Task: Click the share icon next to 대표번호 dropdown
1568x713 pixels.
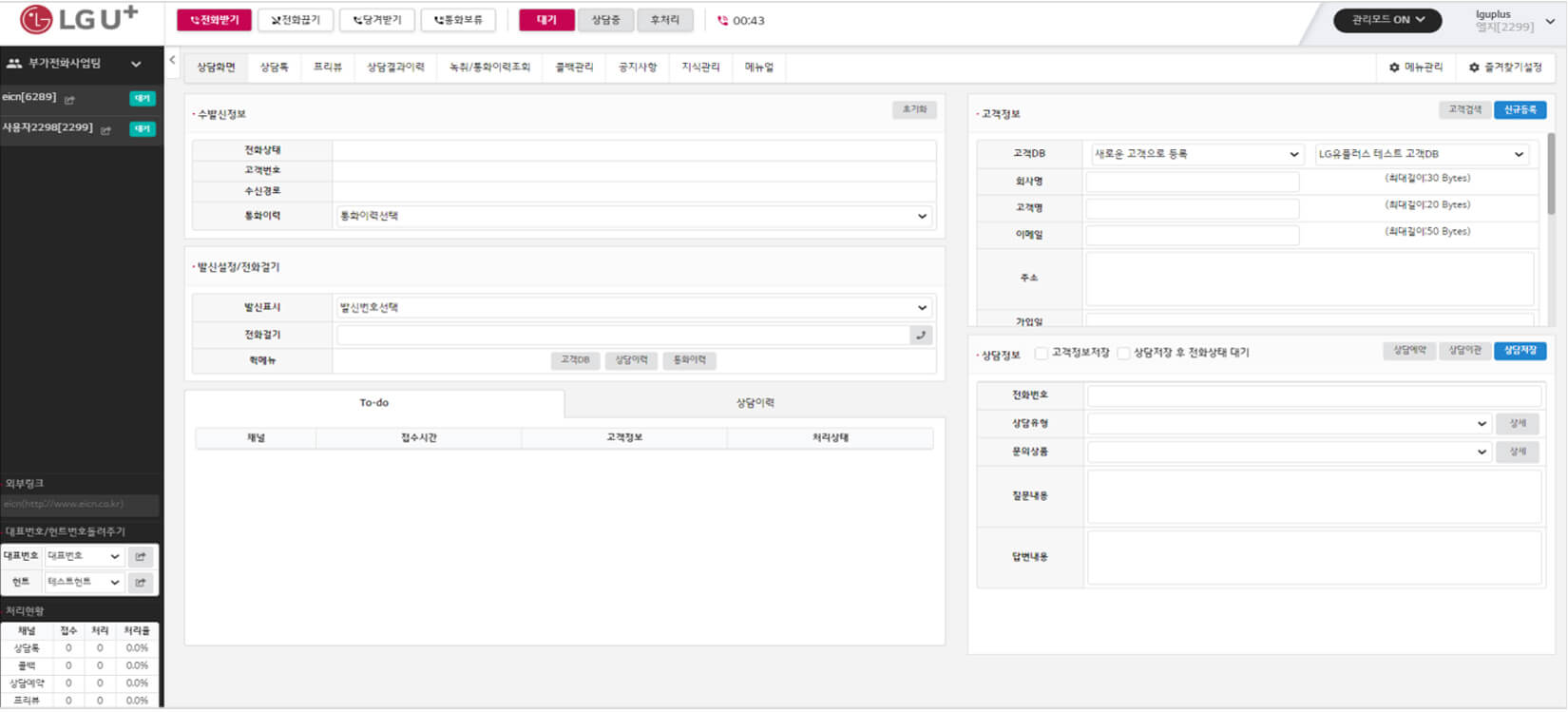Action: 141,556
